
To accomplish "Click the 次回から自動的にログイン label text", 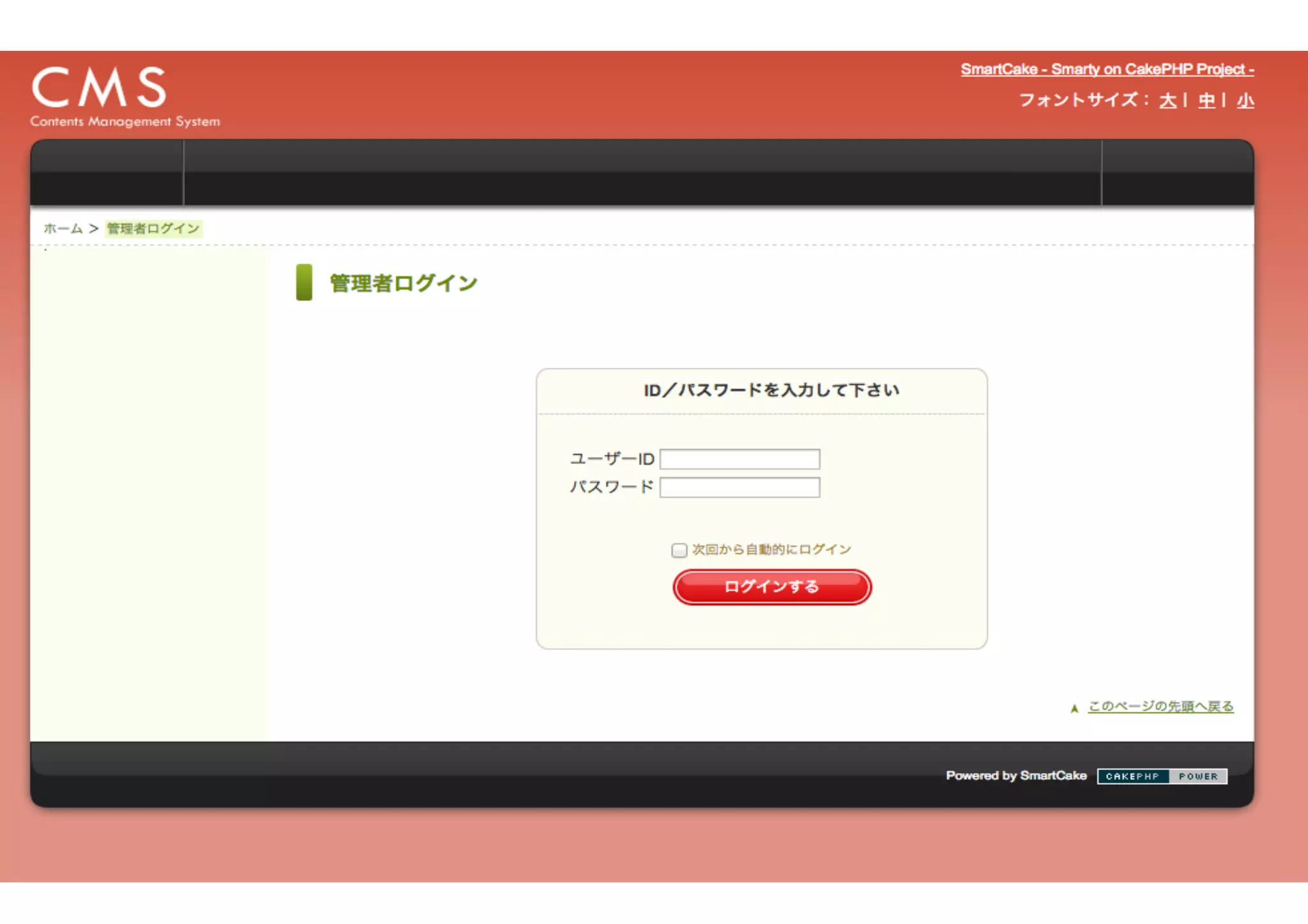I will click(772, 550).
